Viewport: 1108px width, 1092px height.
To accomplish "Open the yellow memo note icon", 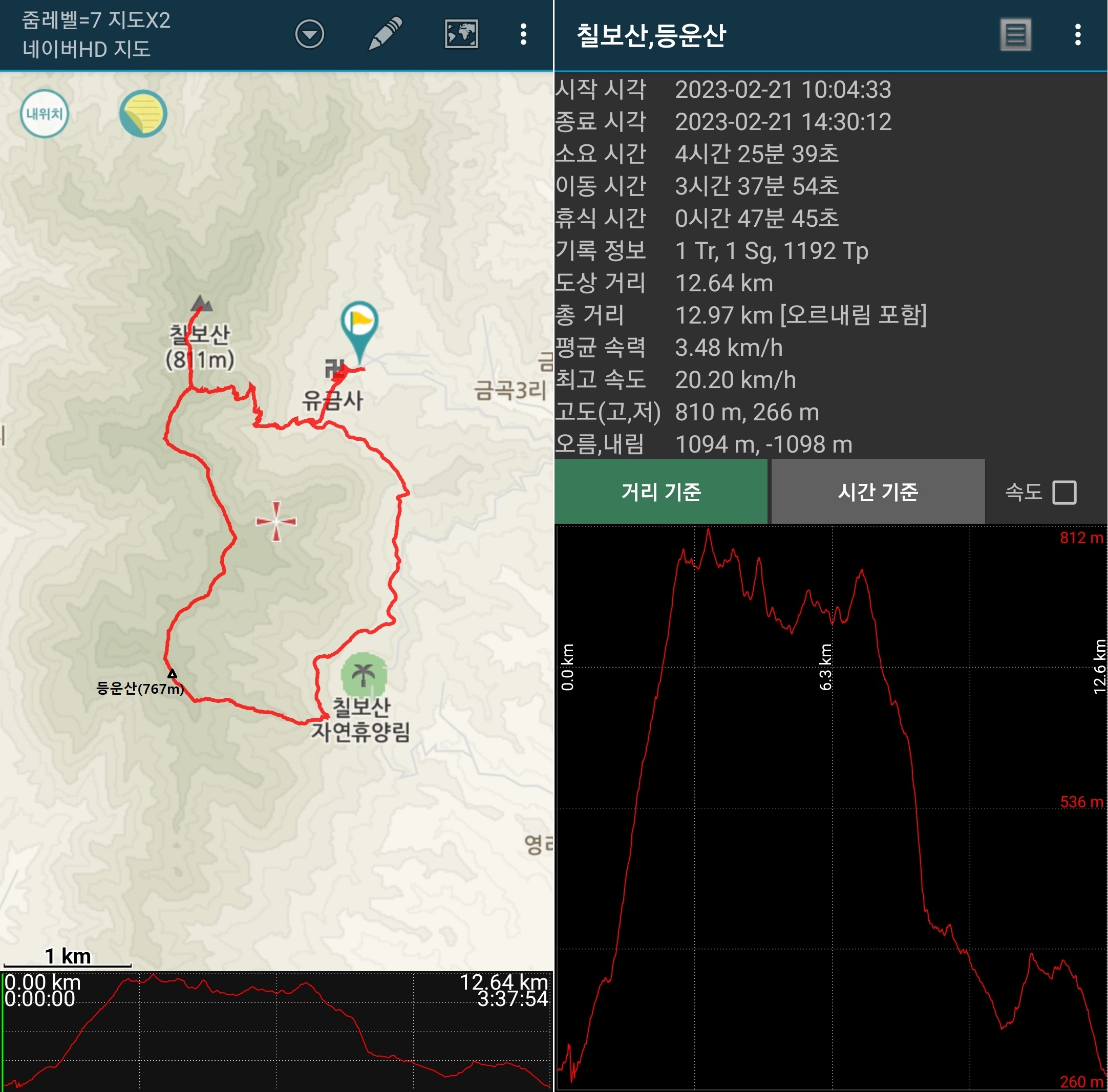I will pyautogui.click(x=143, y=114).
